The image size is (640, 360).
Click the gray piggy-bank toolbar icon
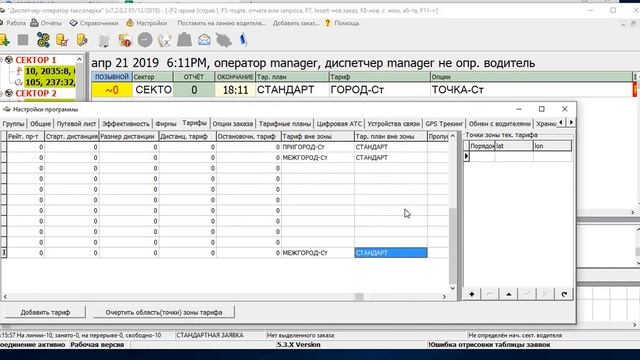pos(224,40)
